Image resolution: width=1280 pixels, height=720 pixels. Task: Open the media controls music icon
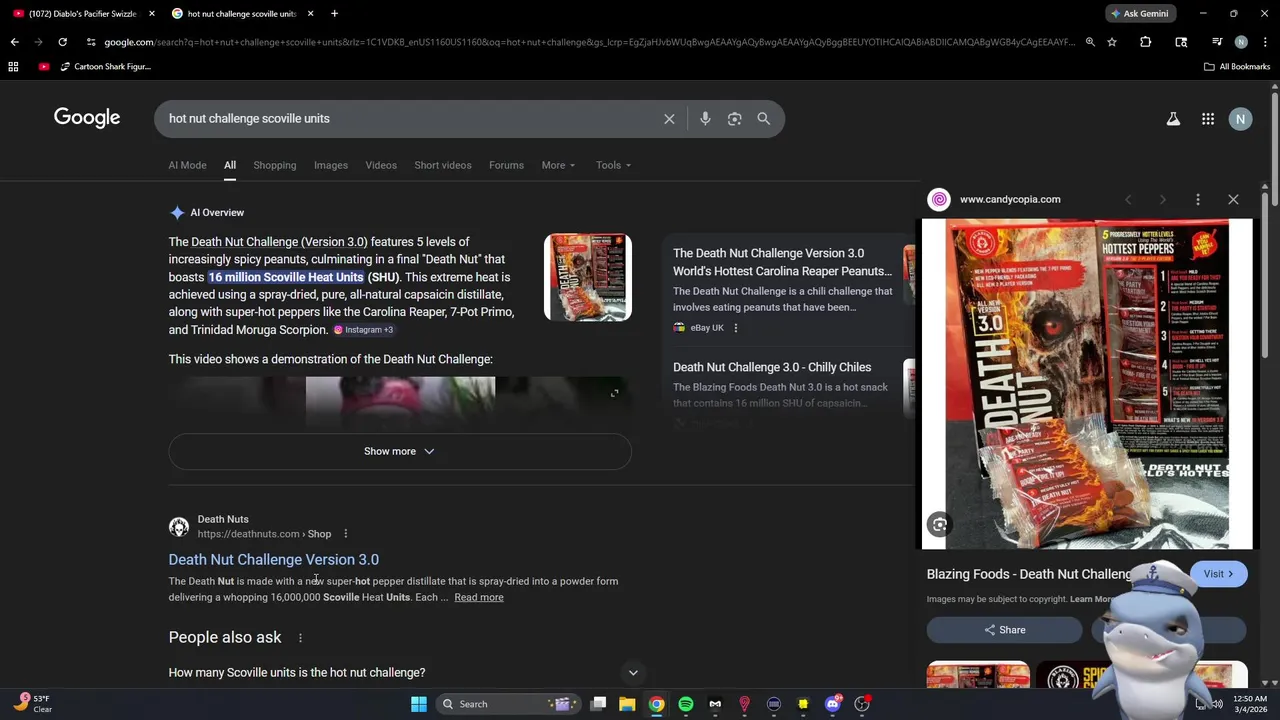tap(1217, 42)
